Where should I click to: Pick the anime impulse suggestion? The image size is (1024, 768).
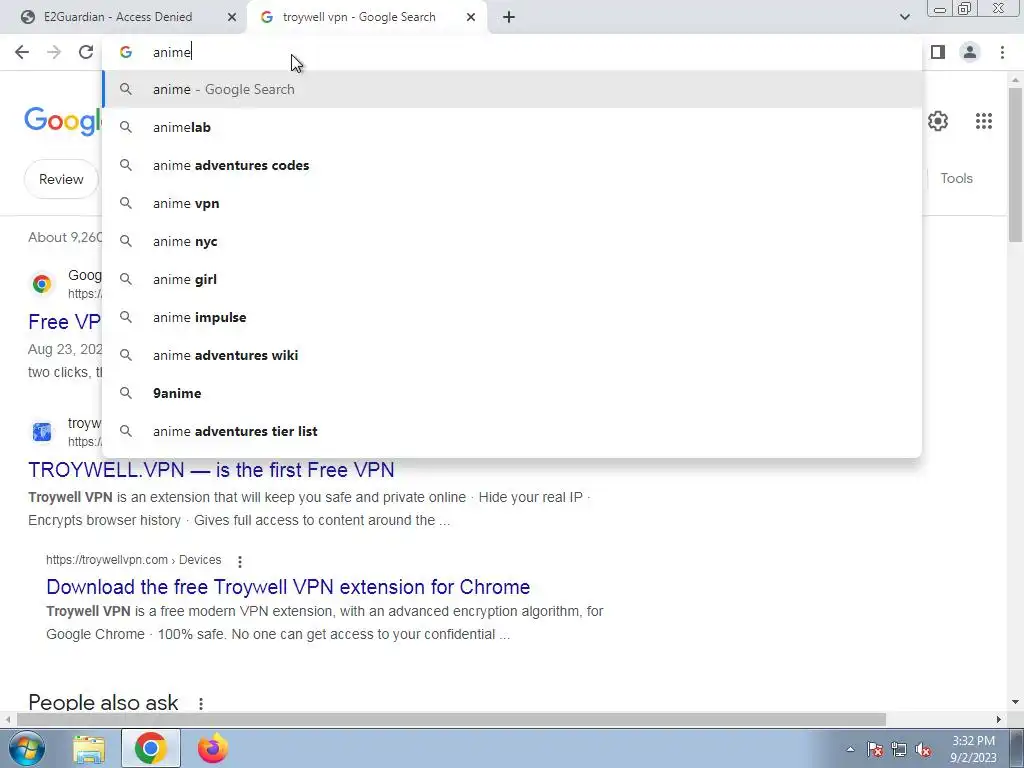(513, 317)
